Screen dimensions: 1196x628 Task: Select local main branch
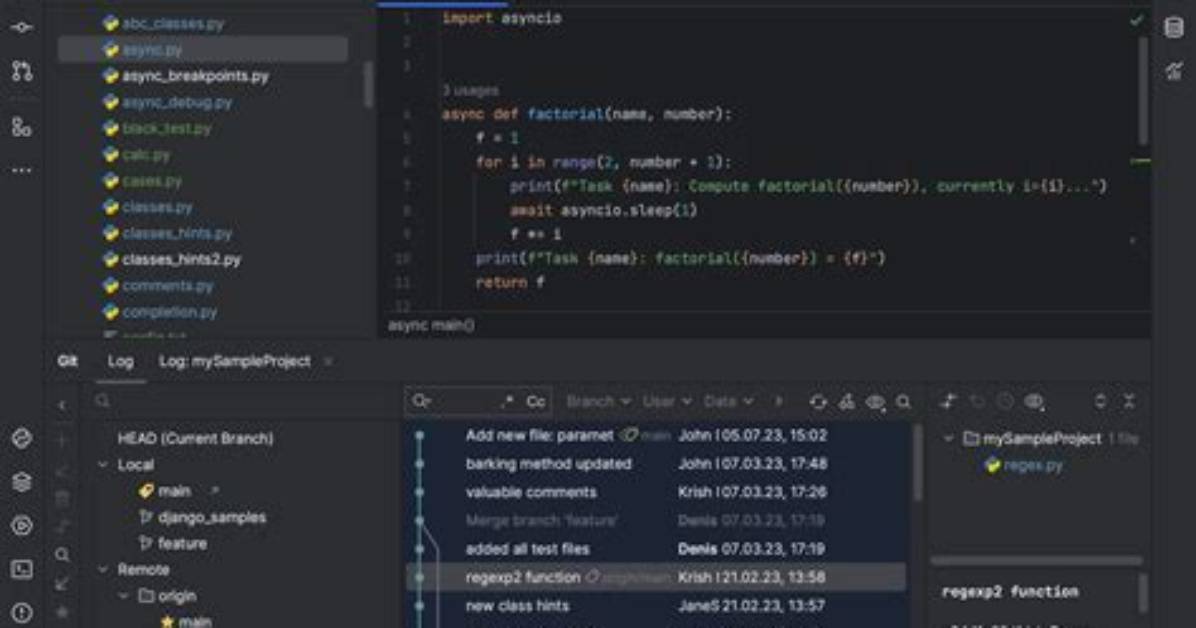175,491
